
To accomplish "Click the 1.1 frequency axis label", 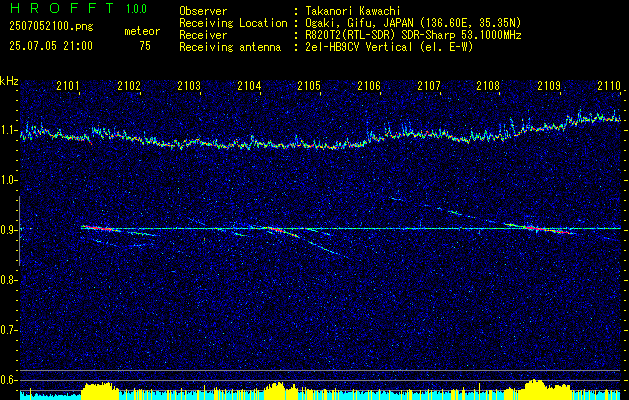I will point(8,130).
